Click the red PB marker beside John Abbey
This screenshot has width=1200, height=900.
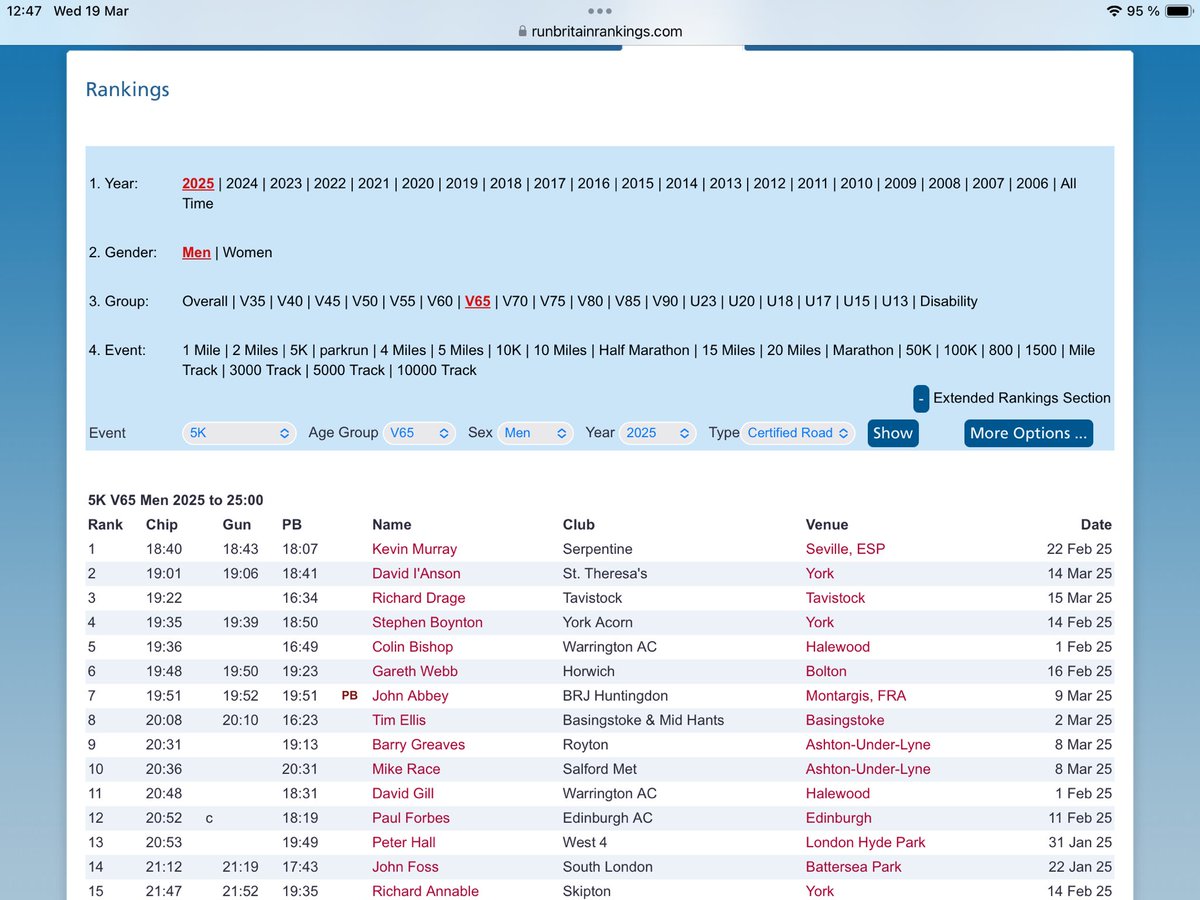coord(349,696)
